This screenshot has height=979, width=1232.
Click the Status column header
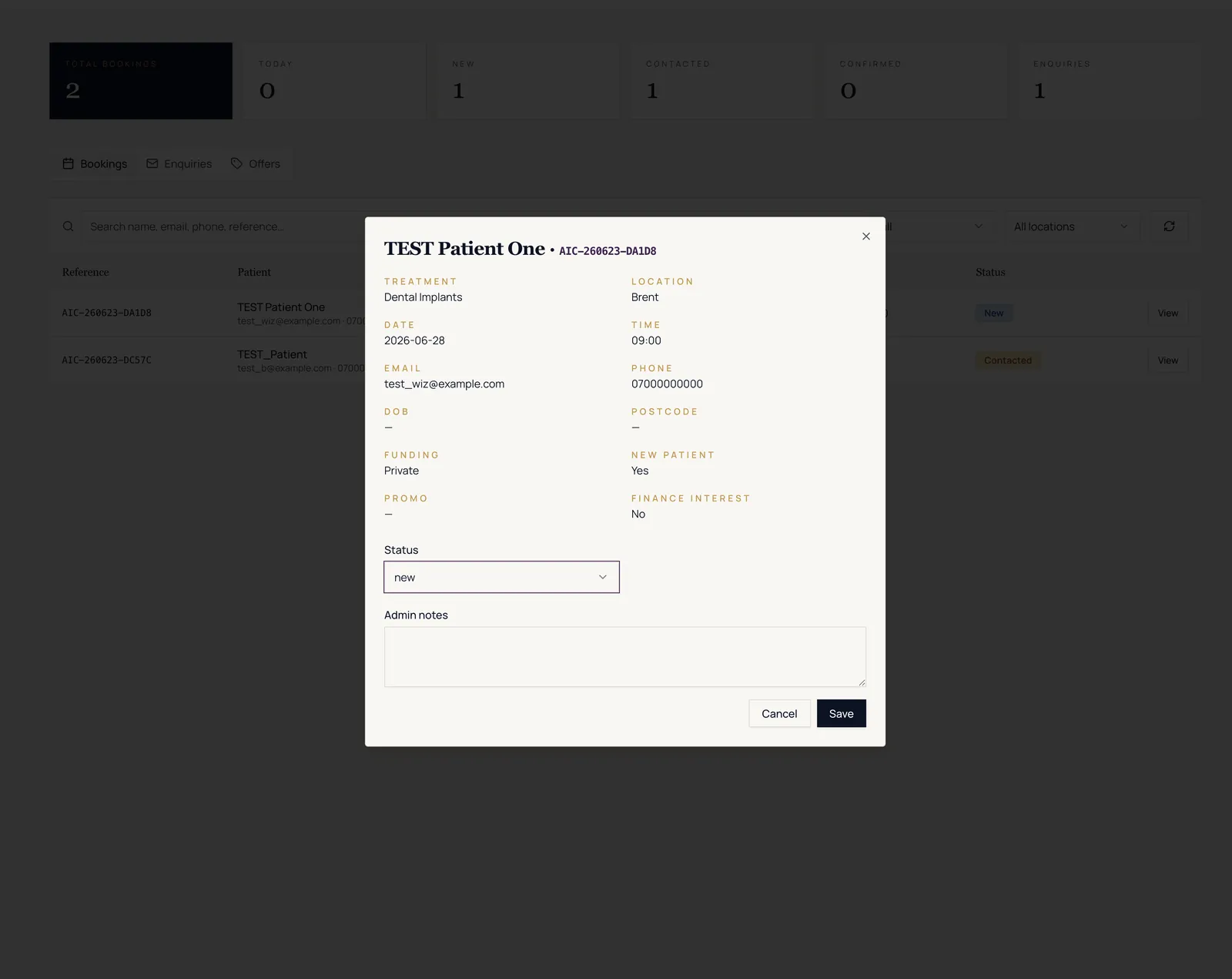[990, 272]
